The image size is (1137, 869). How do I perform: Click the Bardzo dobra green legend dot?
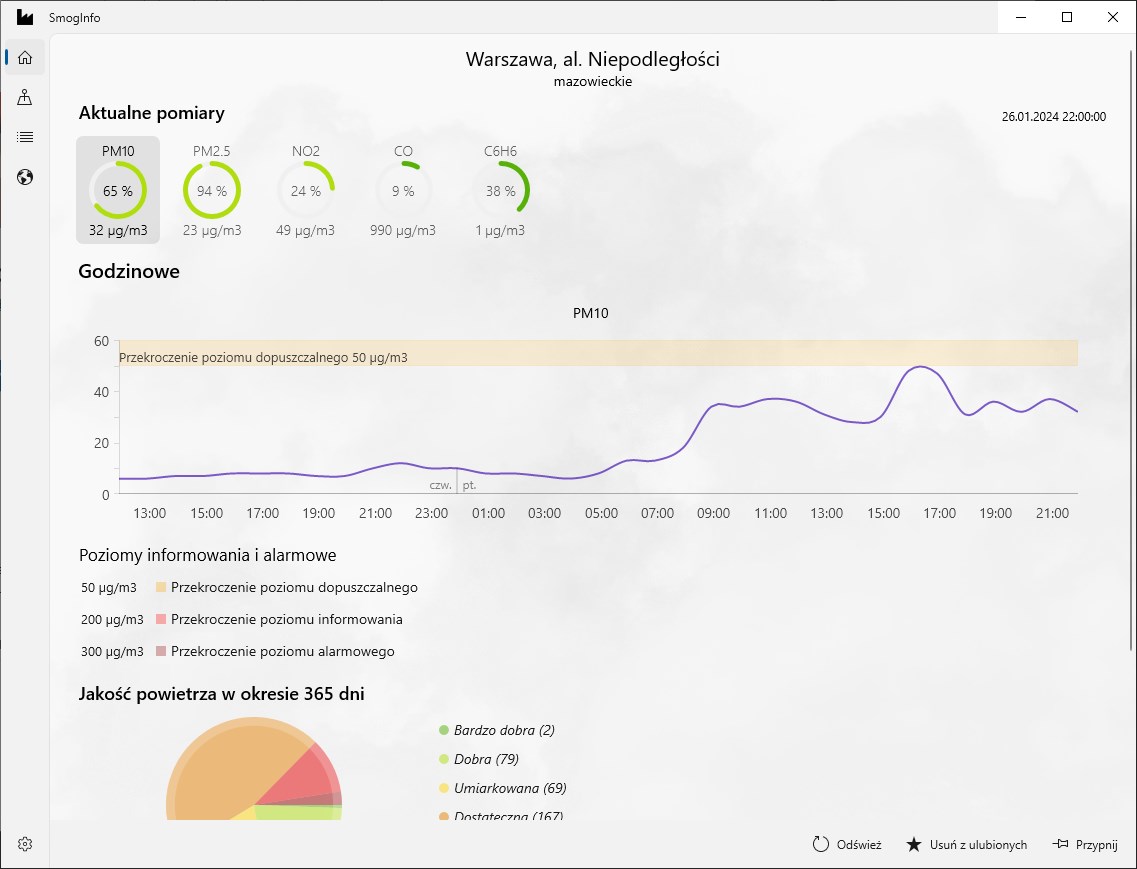coord(445,730)
